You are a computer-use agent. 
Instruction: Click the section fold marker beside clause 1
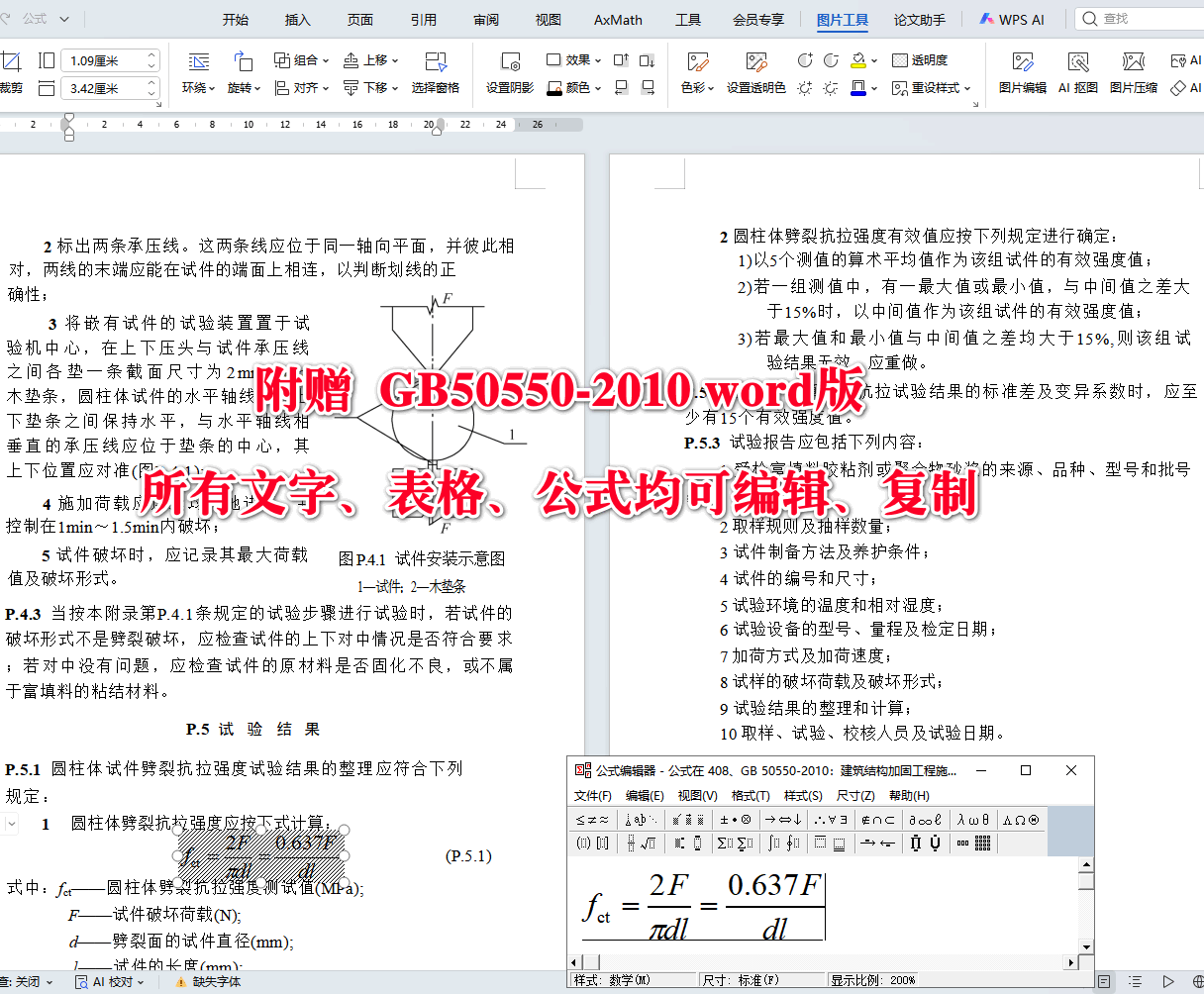10,824
